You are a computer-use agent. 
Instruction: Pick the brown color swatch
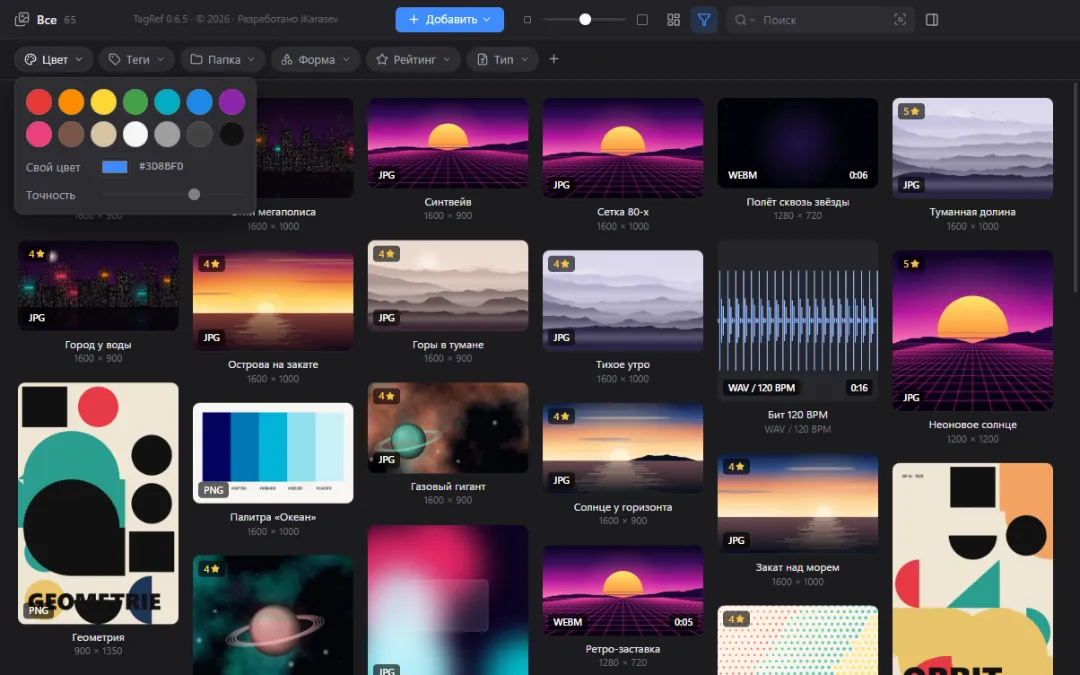pos(71,134)
